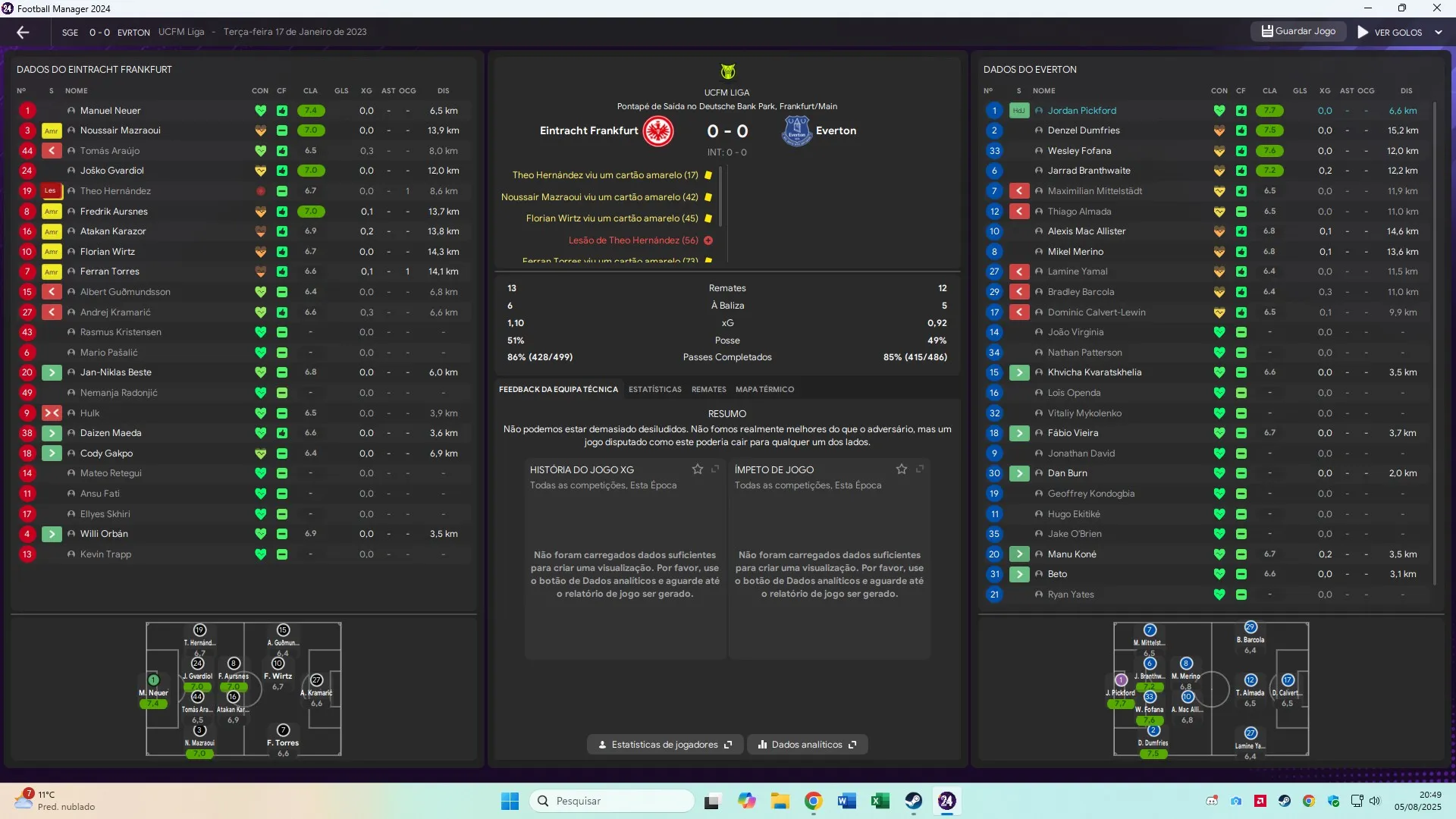Click Khvicha Kvaratskhelia's sub-on arrow icon
This screenshot has width=1456, height=819.
pos(1018,372)
